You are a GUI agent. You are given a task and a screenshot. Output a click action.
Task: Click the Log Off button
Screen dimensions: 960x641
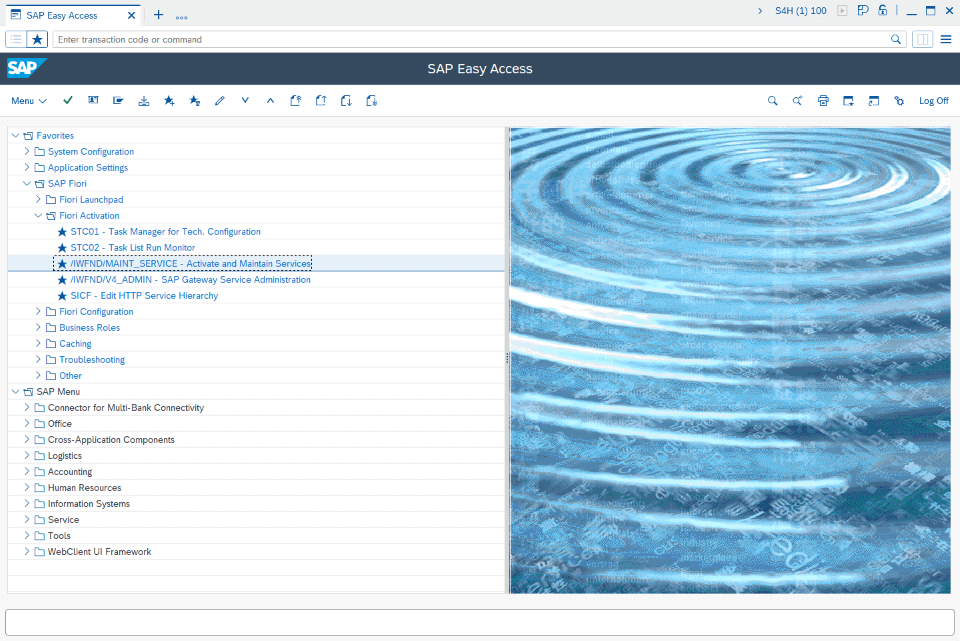tap(933, 100)
